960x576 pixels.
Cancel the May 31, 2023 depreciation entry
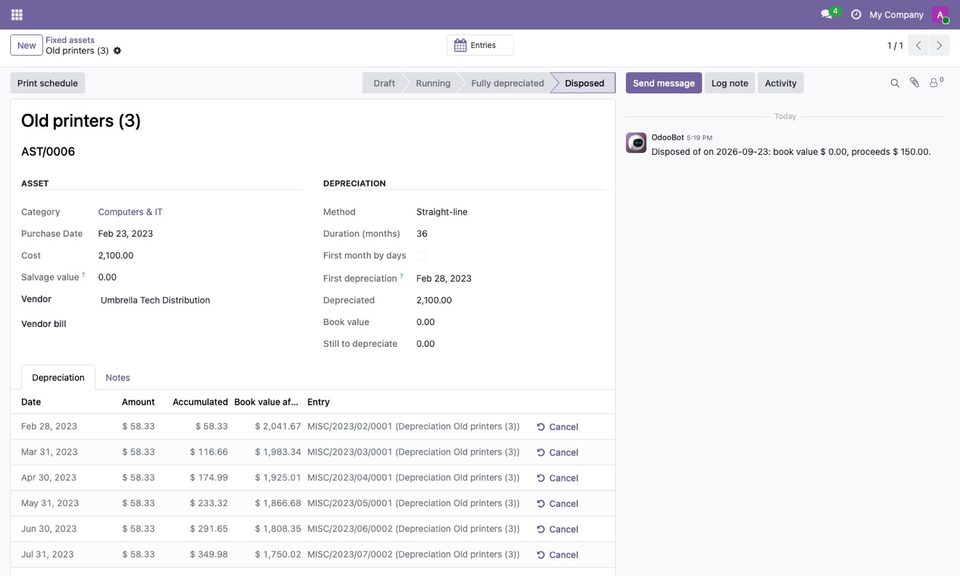pyautogui.click(x=558, y=504)
